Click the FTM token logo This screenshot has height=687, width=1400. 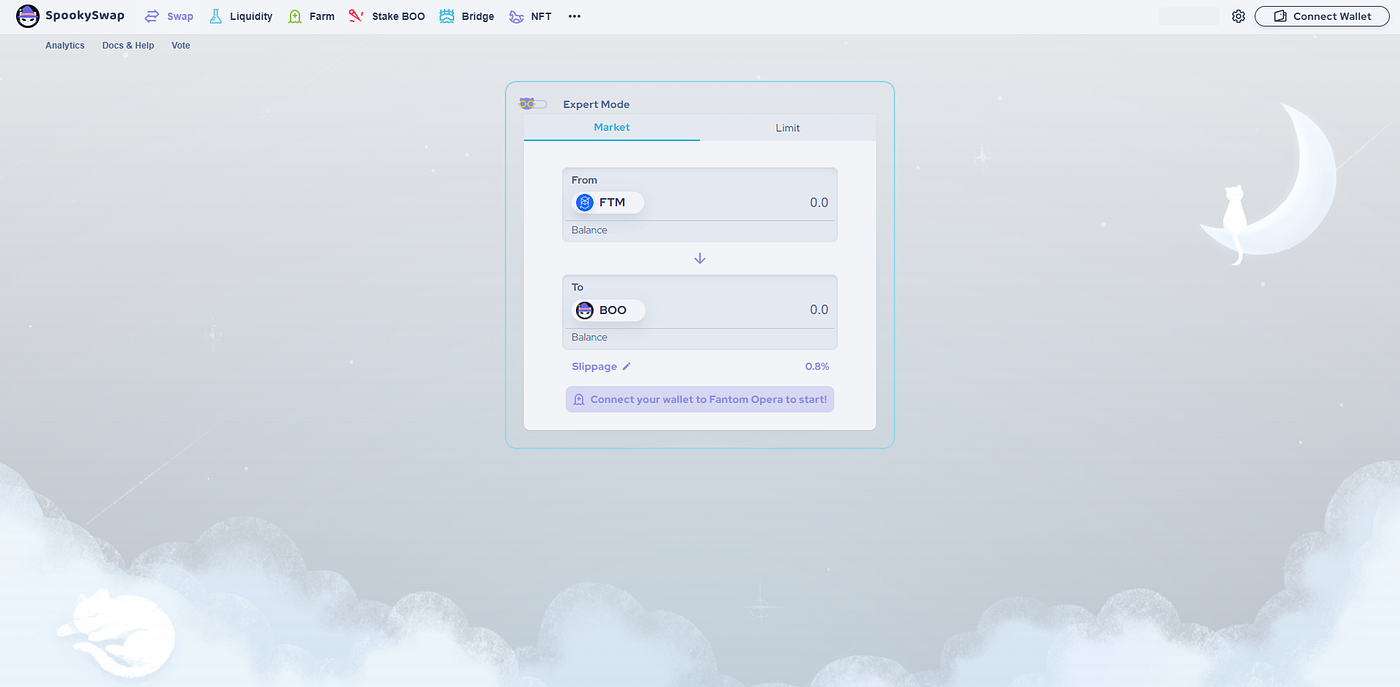tap(585, 203)
